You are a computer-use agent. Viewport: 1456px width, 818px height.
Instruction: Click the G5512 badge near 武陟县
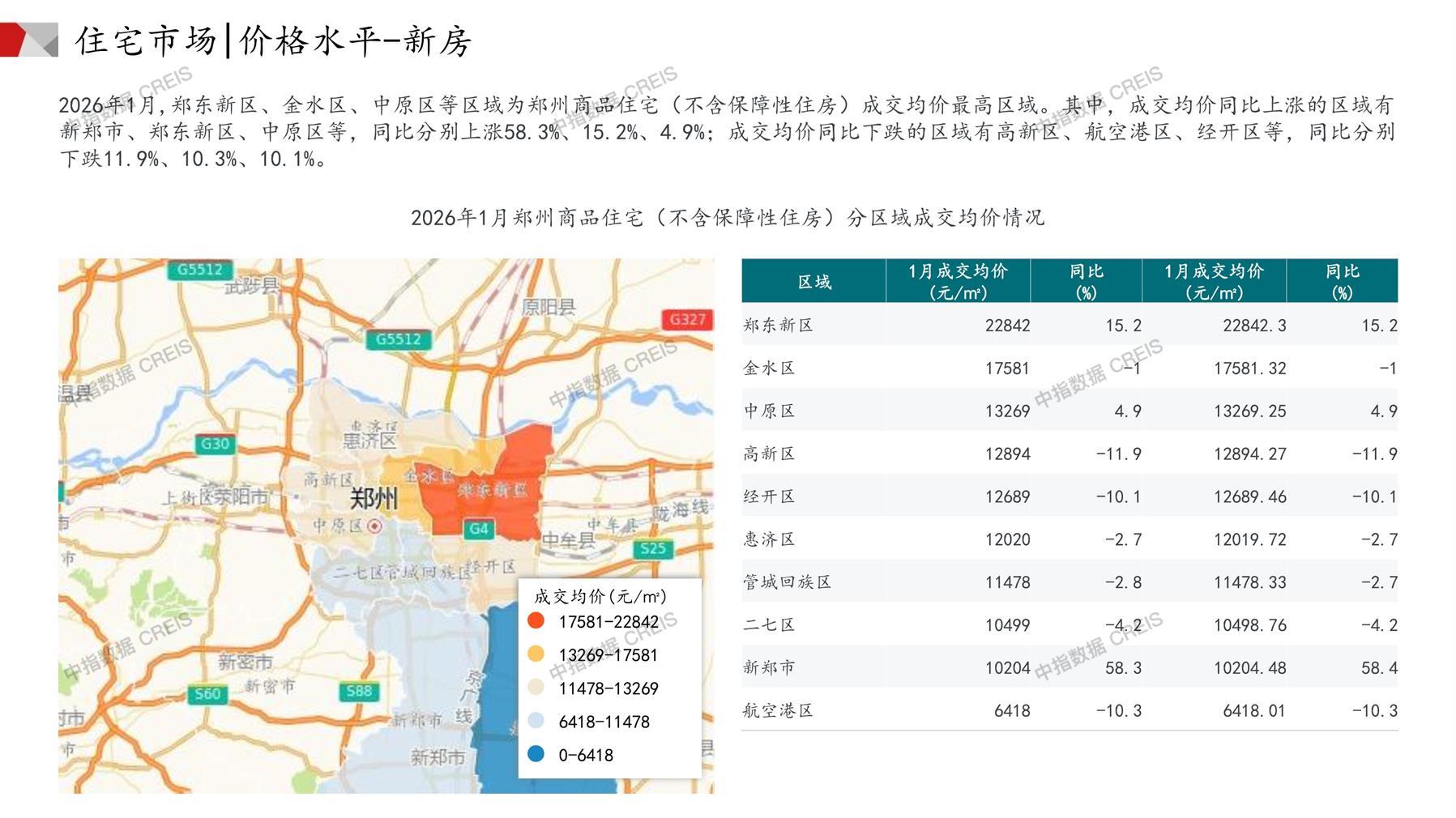[200, 270]
